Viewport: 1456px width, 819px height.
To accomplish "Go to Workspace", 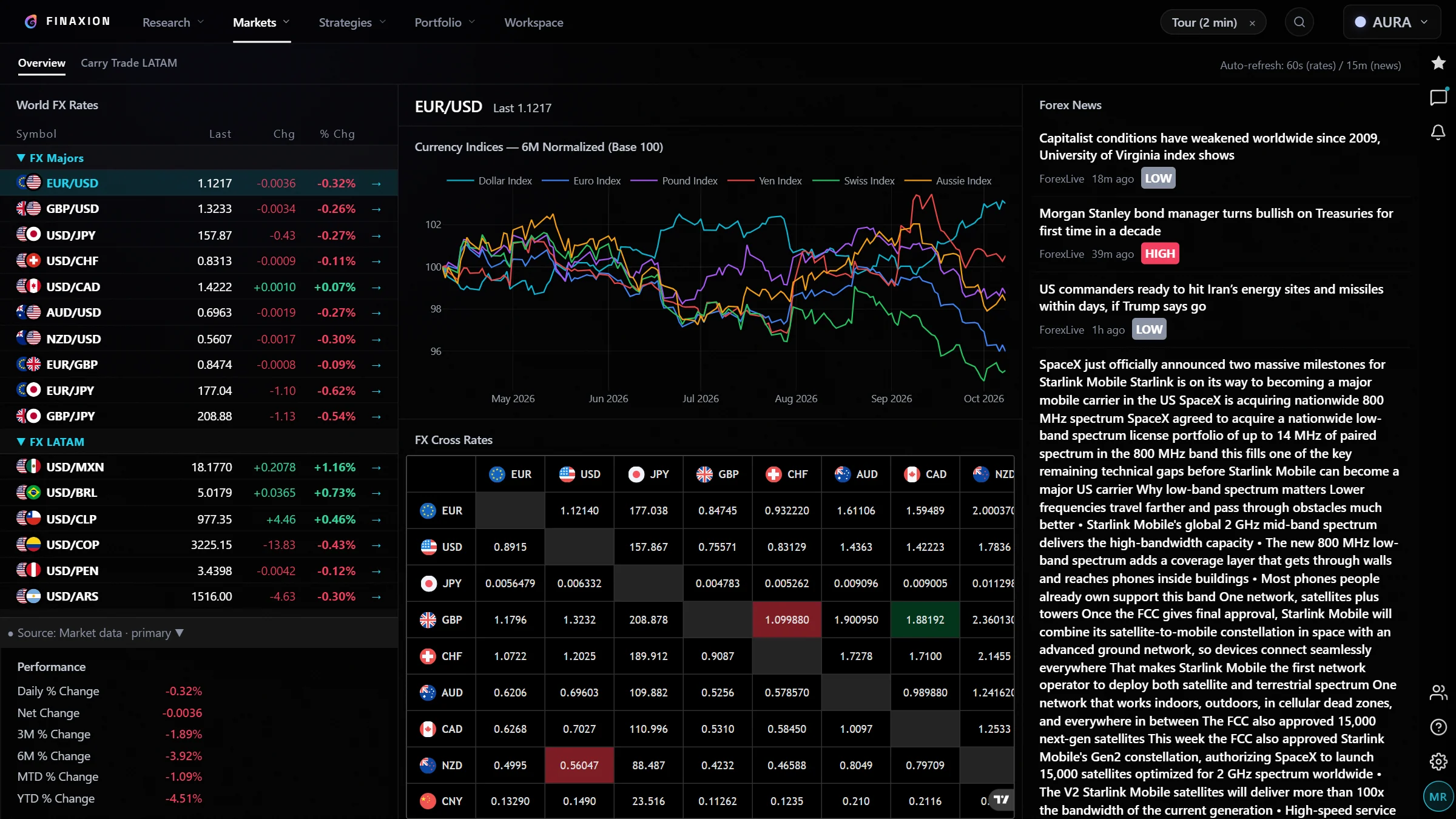I will tap(534, 22).
